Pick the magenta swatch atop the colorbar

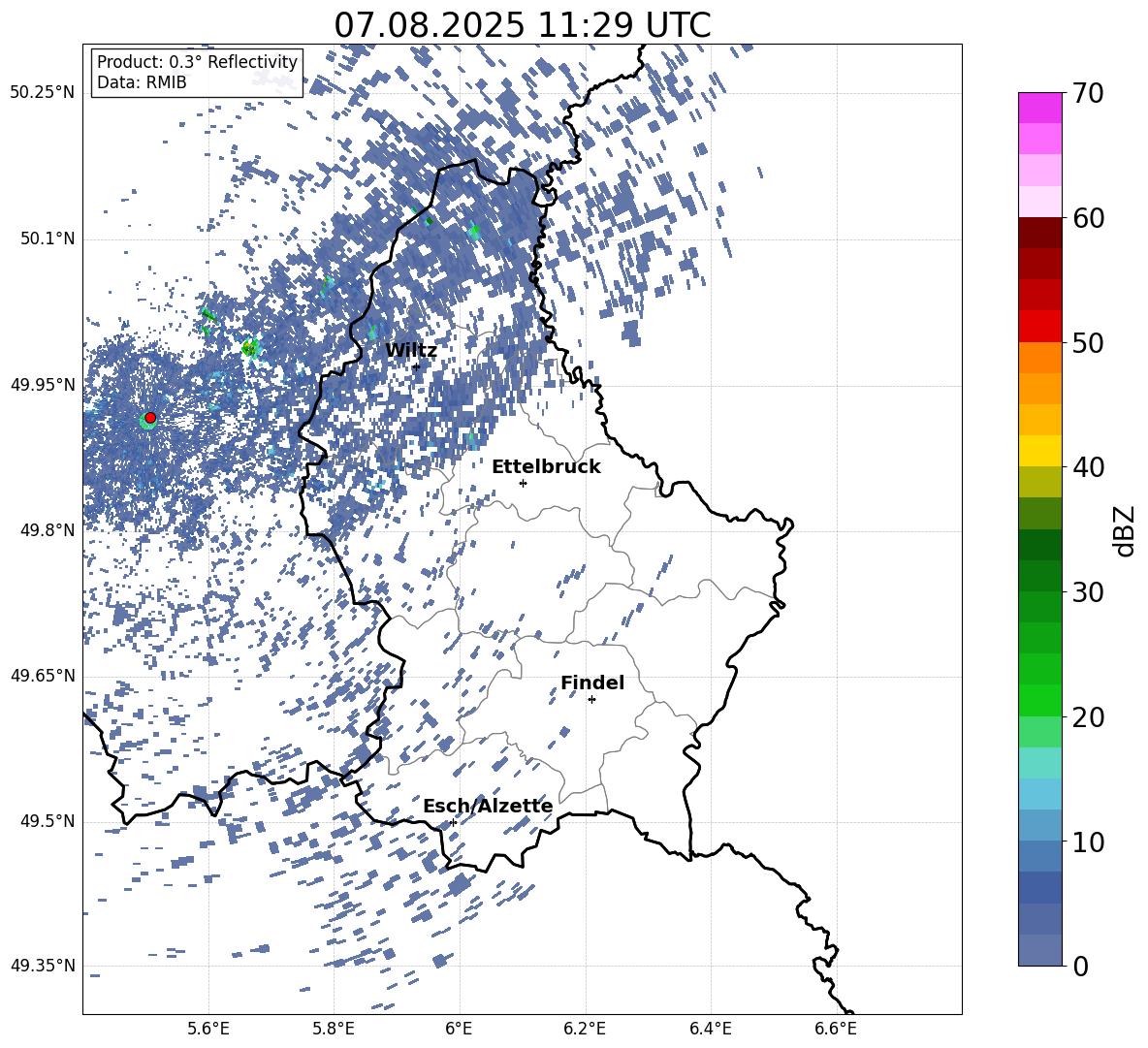click(x=1039, y=109)
